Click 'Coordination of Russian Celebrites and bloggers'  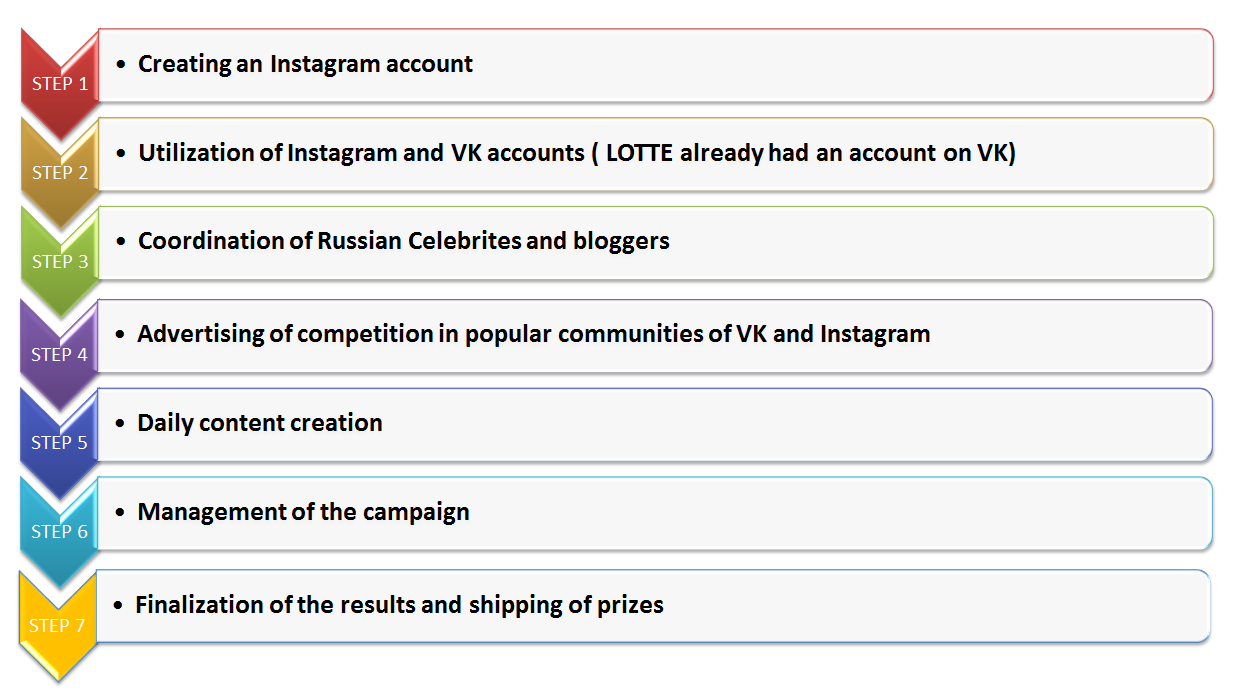tap(404, 241)
